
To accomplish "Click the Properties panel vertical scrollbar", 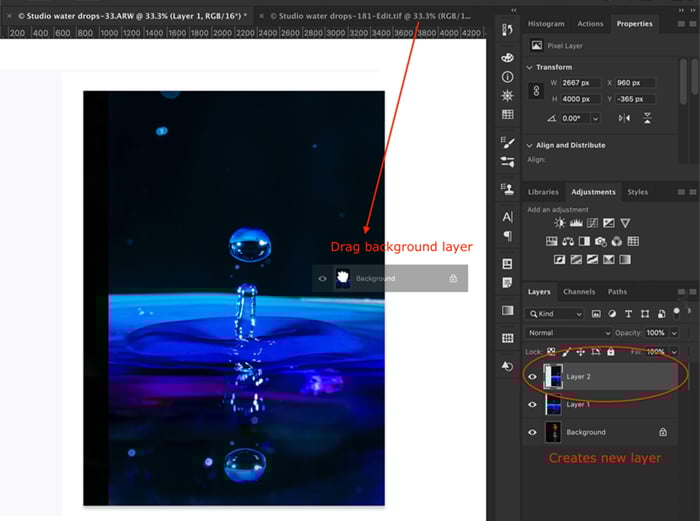I will 683,83.
